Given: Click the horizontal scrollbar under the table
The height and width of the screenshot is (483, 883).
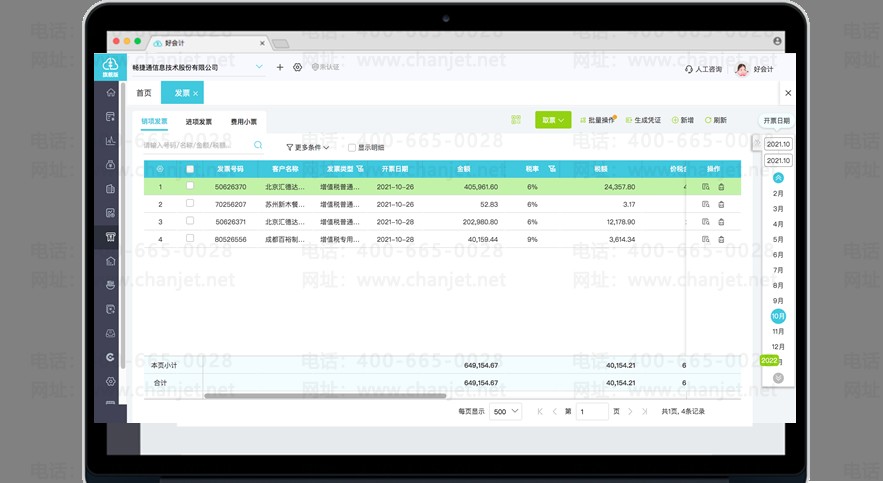Looking at the screenshot, I should [325, 396].
